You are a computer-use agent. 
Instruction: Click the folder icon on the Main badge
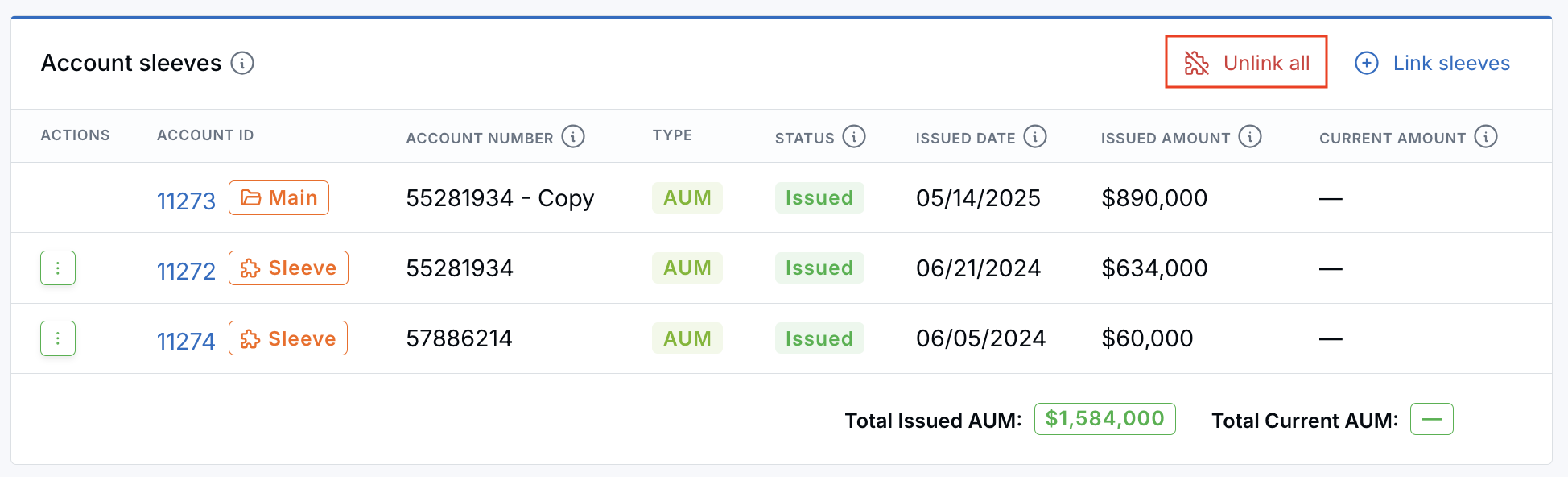251,198
